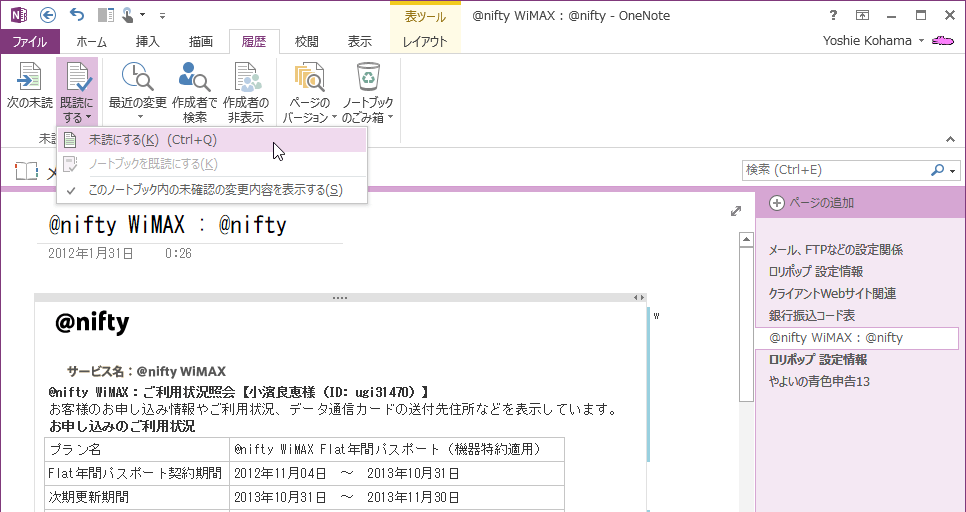This screenshot has height=512, width=966.
Task: Click in the 検索 (Ctrl+E) search box
Action: click(835, 170)
